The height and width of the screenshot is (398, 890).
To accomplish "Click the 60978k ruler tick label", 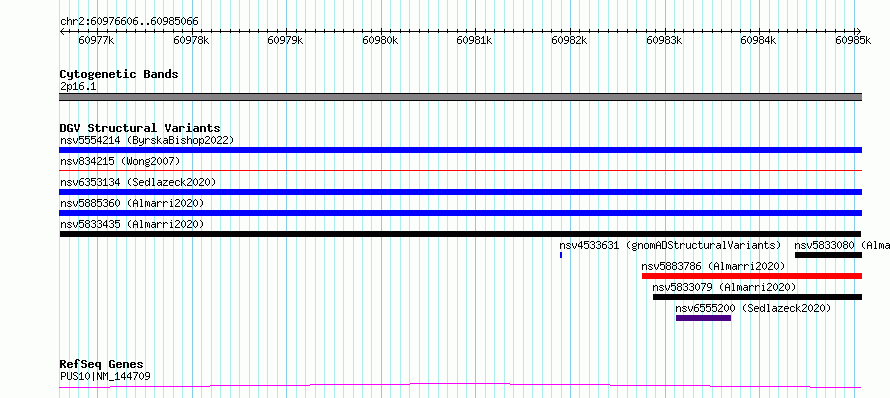I will [191, 40].
